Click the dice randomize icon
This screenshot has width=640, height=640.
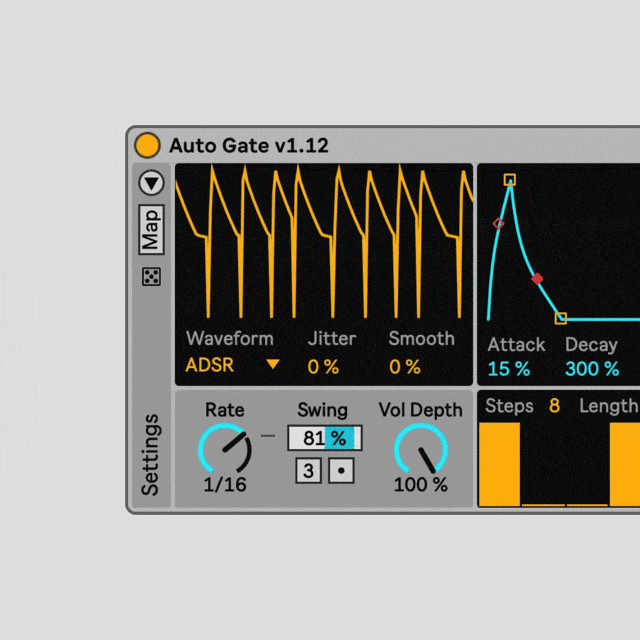[x=151, y=277]
